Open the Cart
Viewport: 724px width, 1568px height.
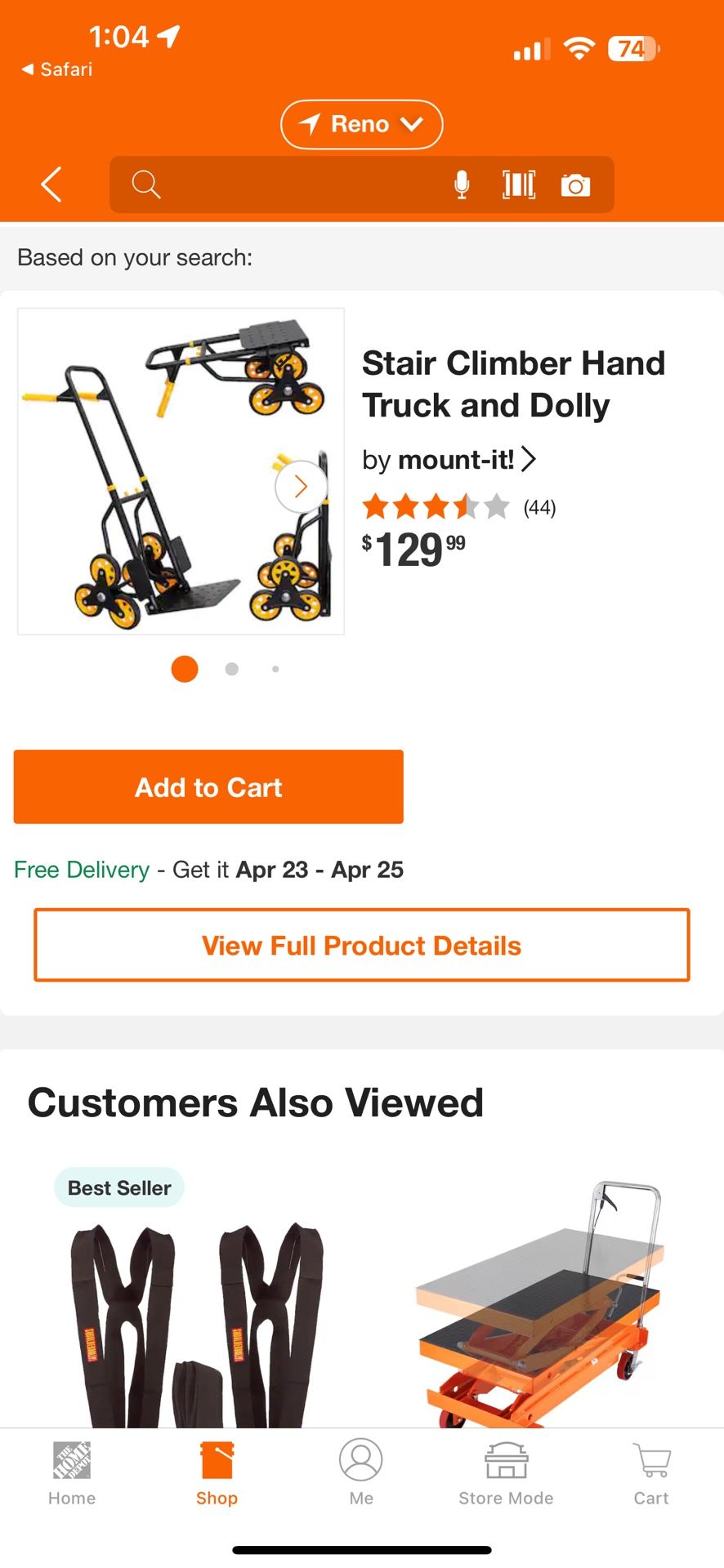[x=651, y=1473]
